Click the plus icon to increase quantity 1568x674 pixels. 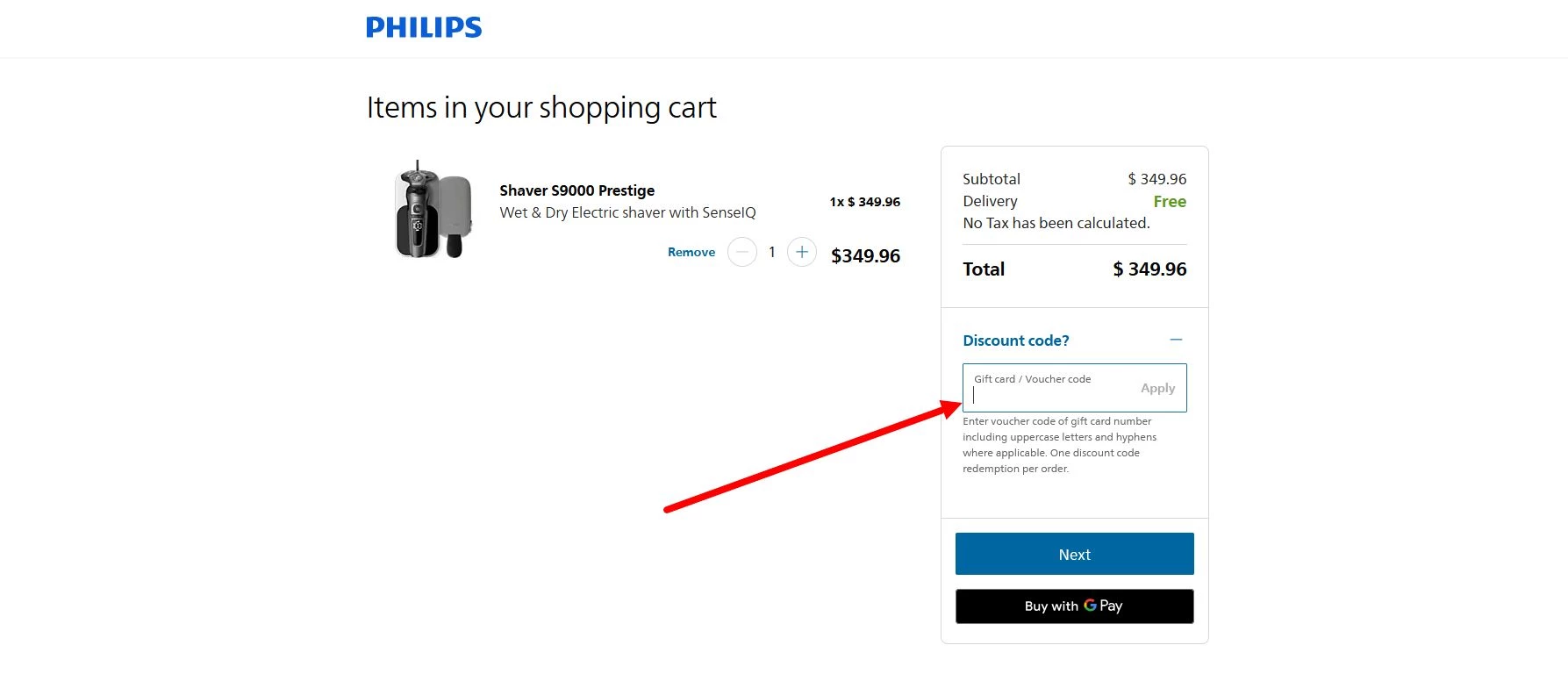point(801,252)
